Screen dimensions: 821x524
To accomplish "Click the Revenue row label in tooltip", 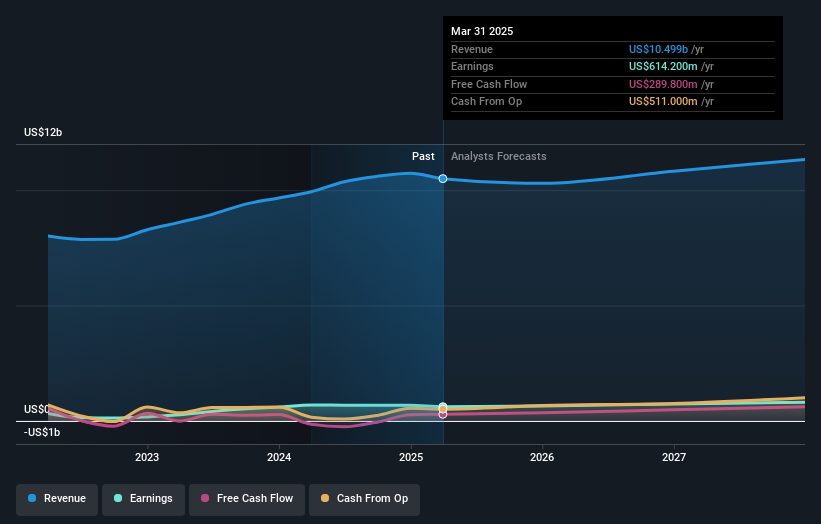I will (472, 49).
